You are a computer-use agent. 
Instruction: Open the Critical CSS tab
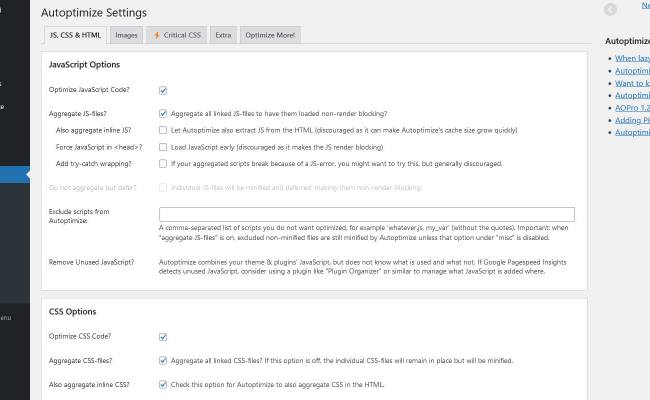[x=177, y=35]
